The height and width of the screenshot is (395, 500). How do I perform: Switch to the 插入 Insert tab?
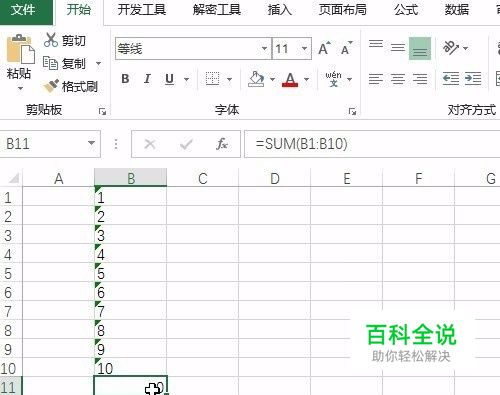[x=280, y=10]
